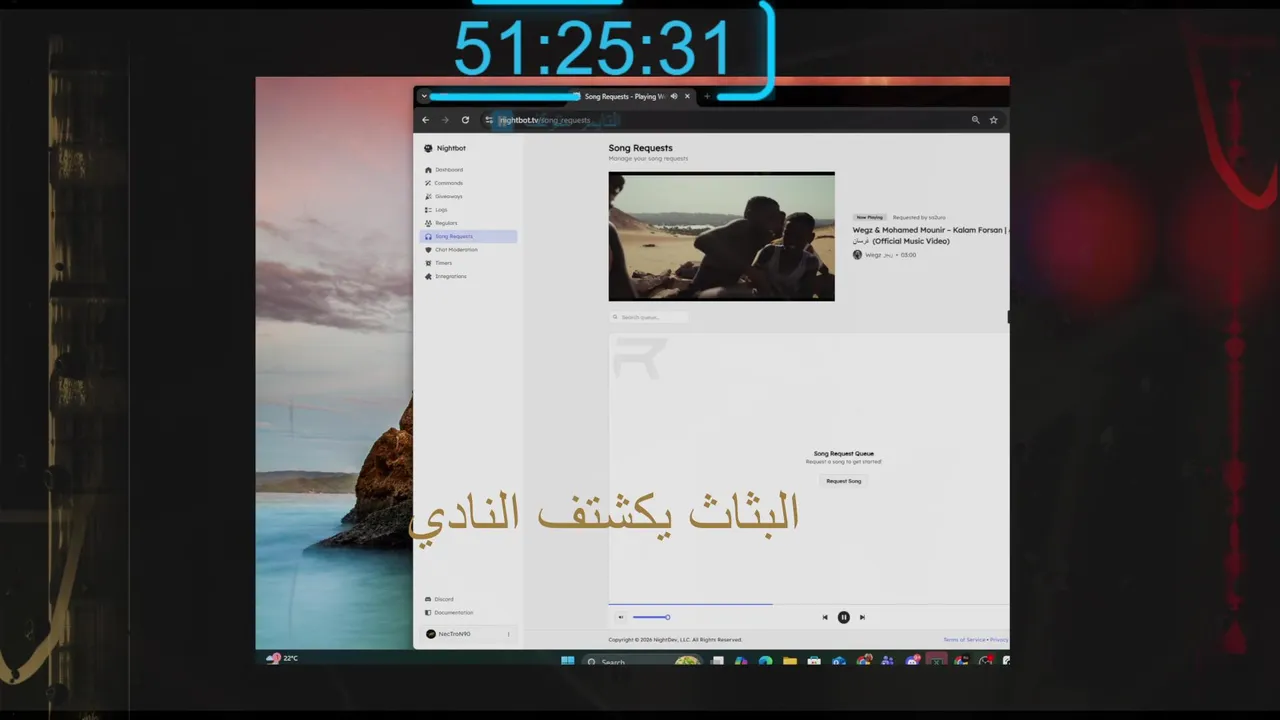This screenshot has height=720, width=1280.
Task: Click the zoom magnifier icon in address bar
Action: coord(975,120)
